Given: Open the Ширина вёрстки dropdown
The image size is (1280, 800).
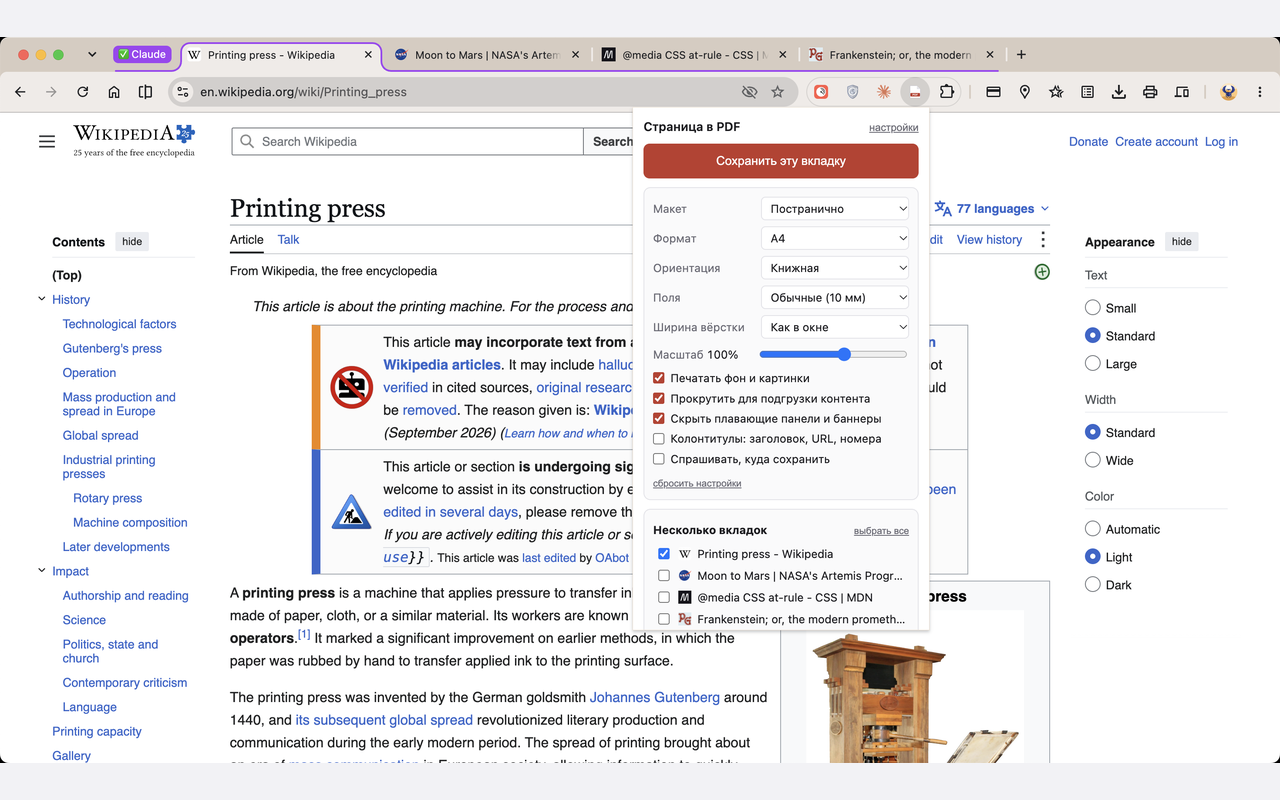Looking at the screenshot, I should click(x=835, y=327).
